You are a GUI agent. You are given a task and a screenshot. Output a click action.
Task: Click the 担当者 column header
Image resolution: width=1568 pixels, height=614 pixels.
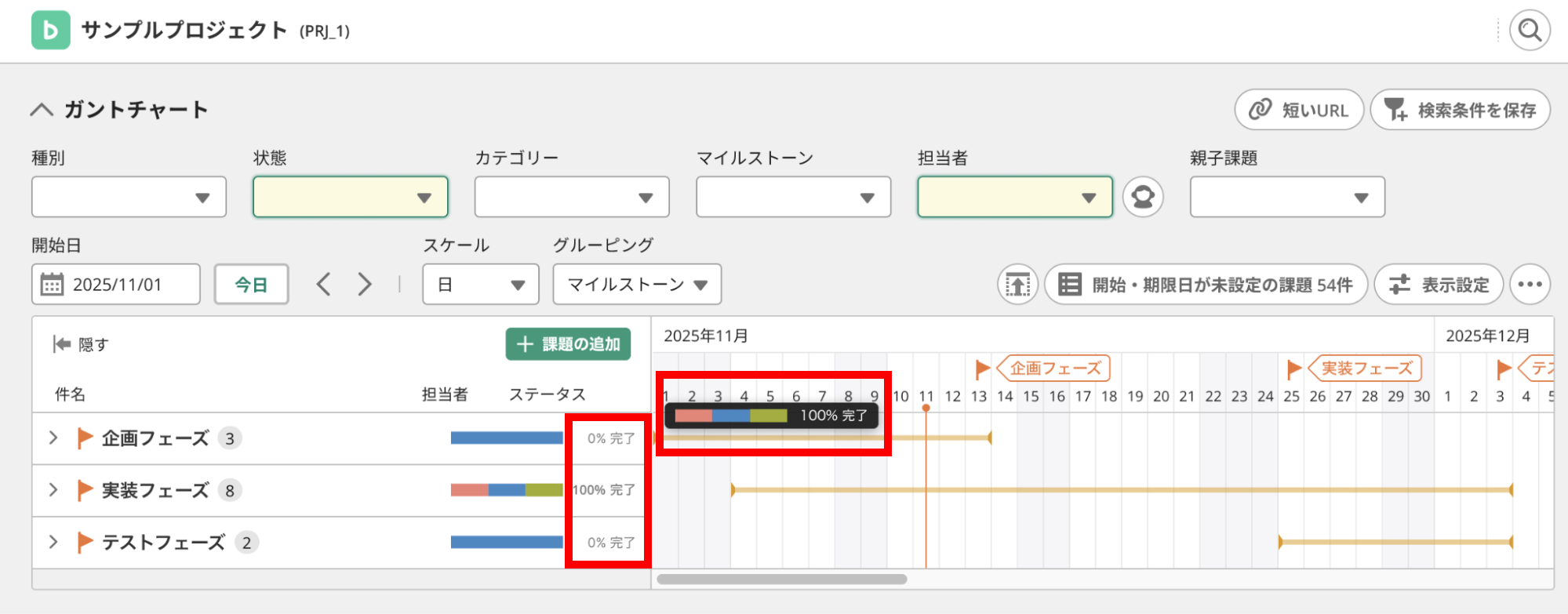445,394
